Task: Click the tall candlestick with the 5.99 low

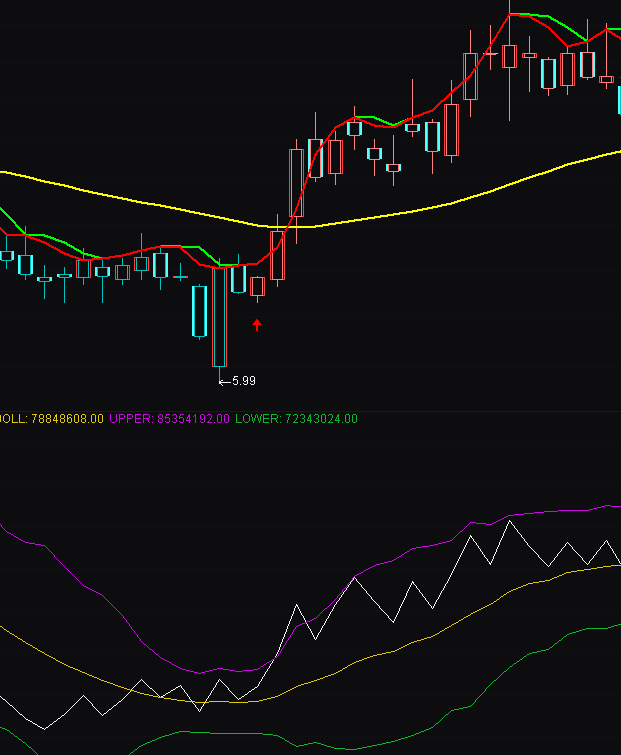Action: pyautogui.click(x=220, y=316)
